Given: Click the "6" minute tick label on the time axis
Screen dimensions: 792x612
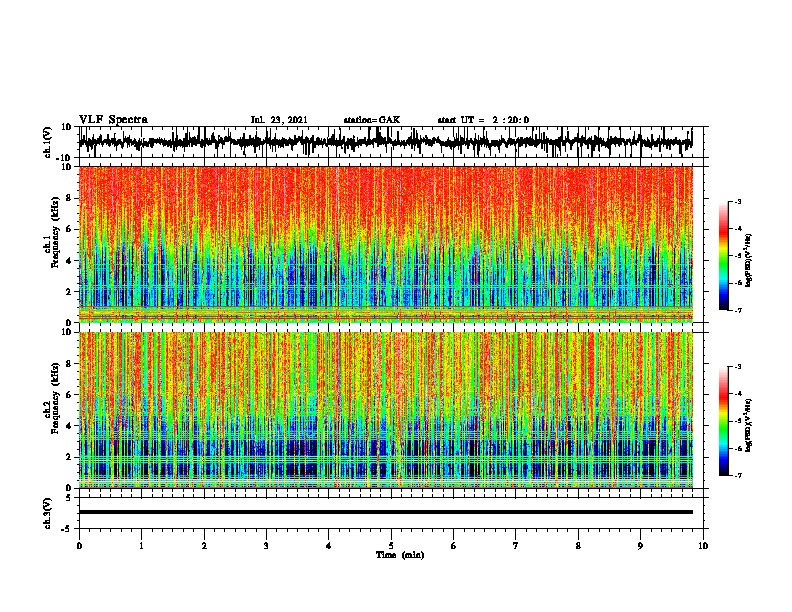Looking at the screenshot, I should 454,546.
